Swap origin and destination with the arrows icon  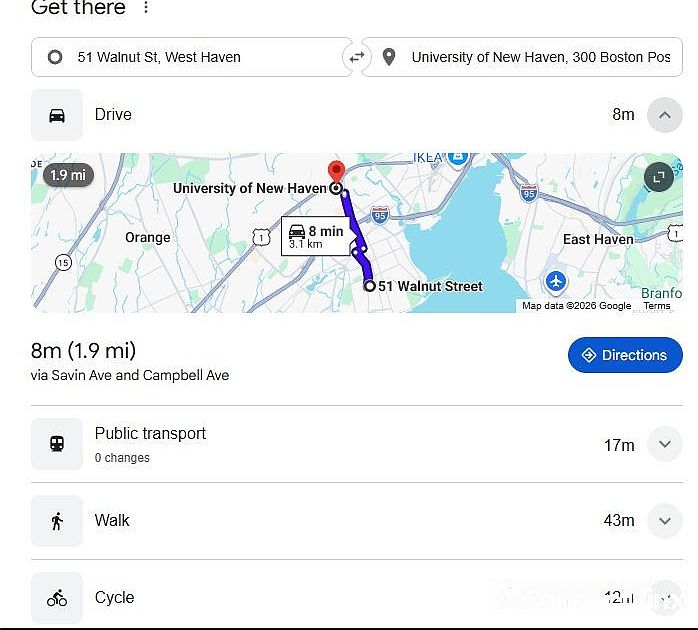coord(357,57)
